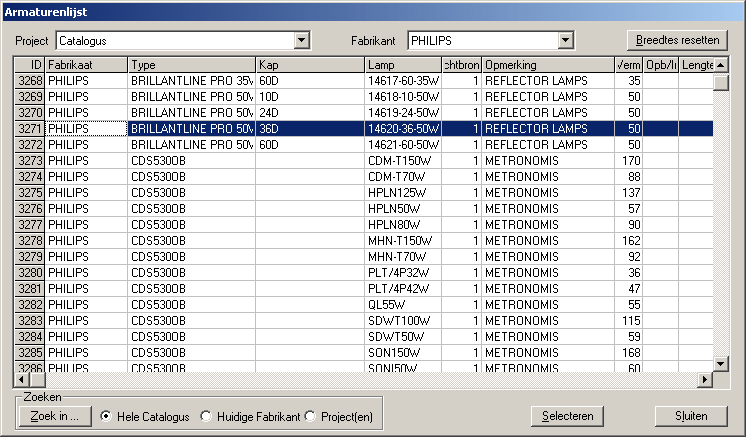This screenshot has height=437, width=746.
Task: Click the scroll up arrow of the list
Action: pos(721,65)
